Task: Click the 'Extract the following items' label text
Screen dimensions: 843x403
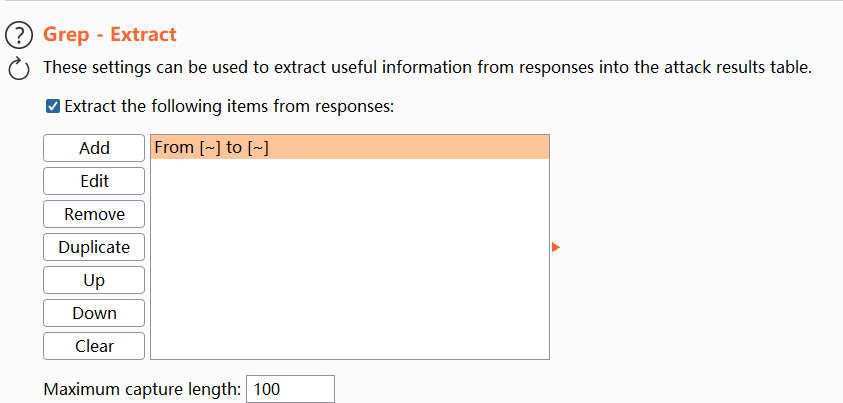Action: [x=230, y=105]
